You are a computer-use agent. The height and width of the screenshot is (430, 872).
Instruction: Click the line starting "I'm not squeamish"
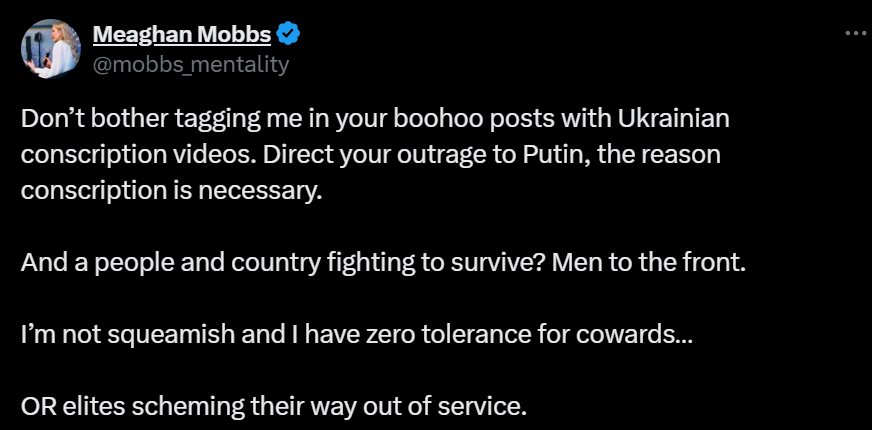point(356,335)
